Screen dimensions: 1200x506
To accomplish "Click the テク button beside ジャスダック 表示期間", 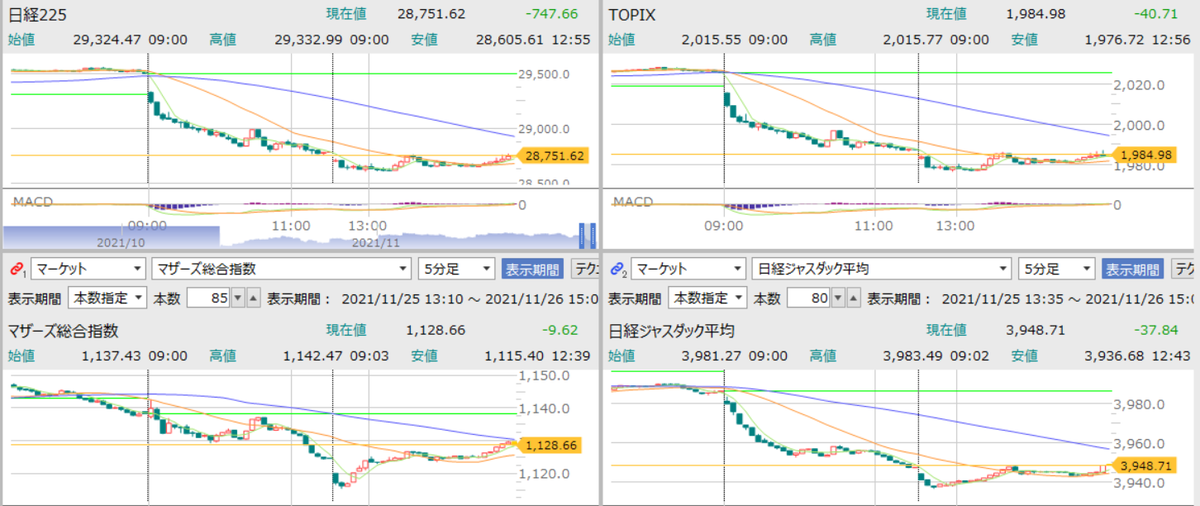I will pyautogui.click(x=1184, y=269).
